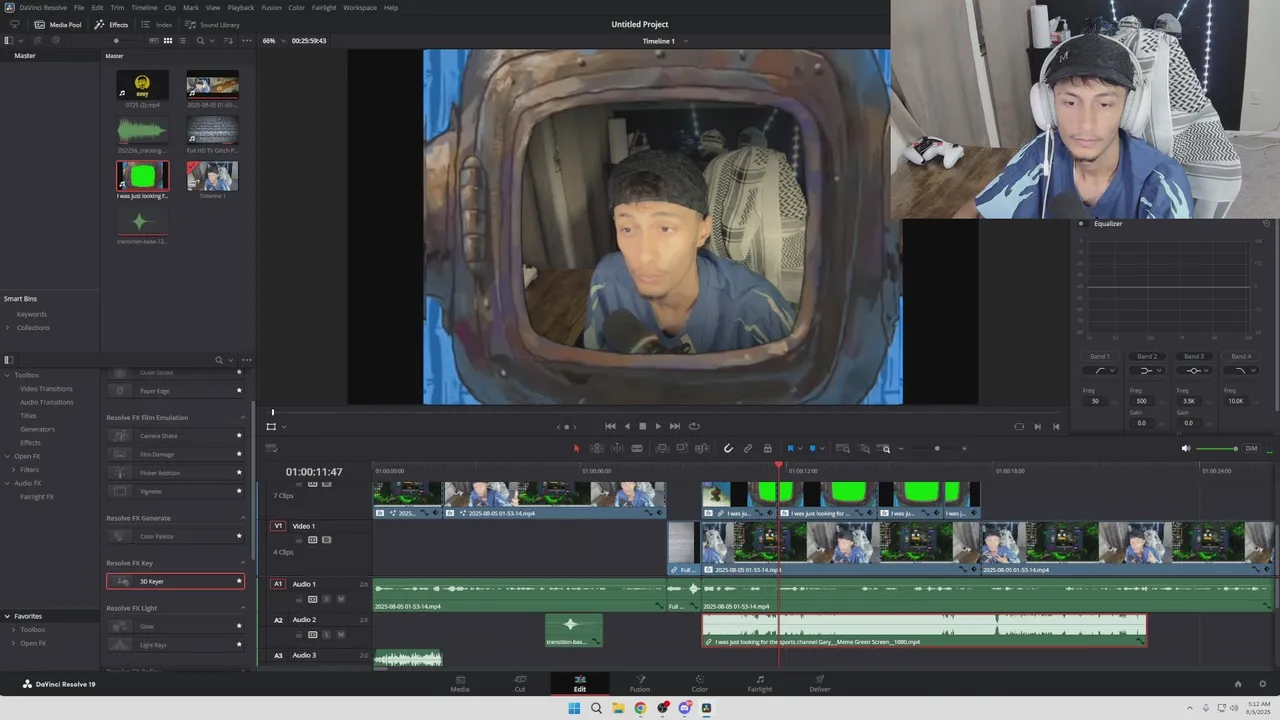
Task: Solo the Audio 2 track (S)
Action: (x=326, y=634)
